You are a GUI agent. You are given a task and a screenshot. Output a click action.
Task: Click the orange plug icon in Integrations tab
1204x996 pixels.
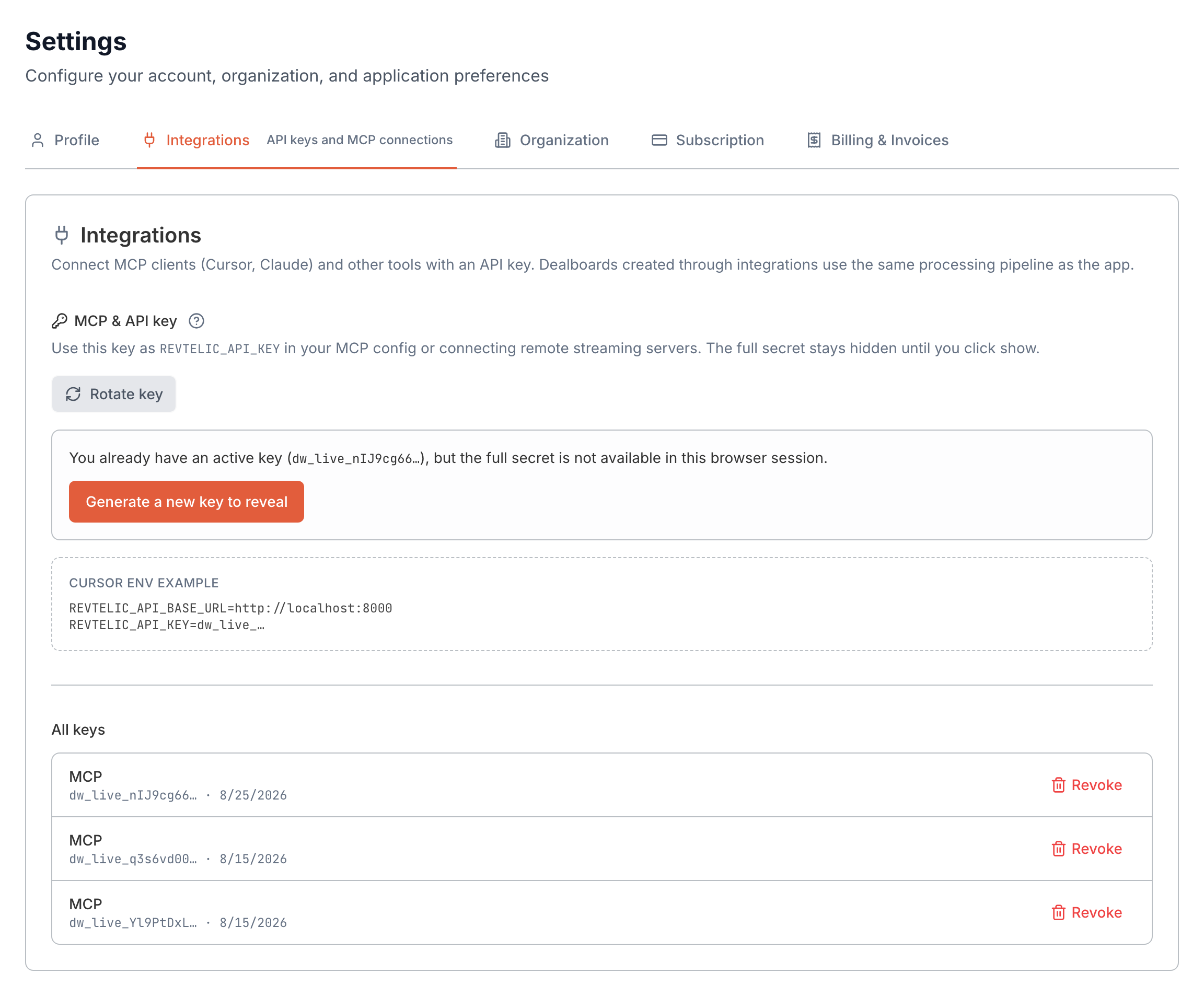point(149,140)
